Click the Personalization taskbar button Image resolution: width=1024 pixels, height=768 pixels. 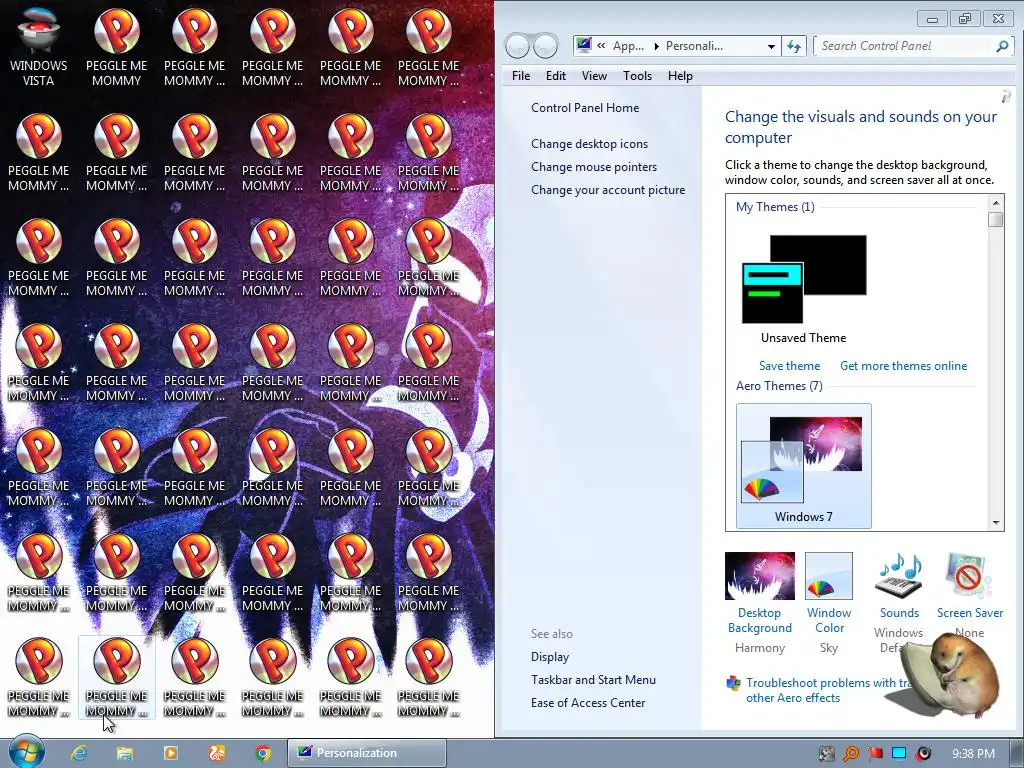point(367,753)
